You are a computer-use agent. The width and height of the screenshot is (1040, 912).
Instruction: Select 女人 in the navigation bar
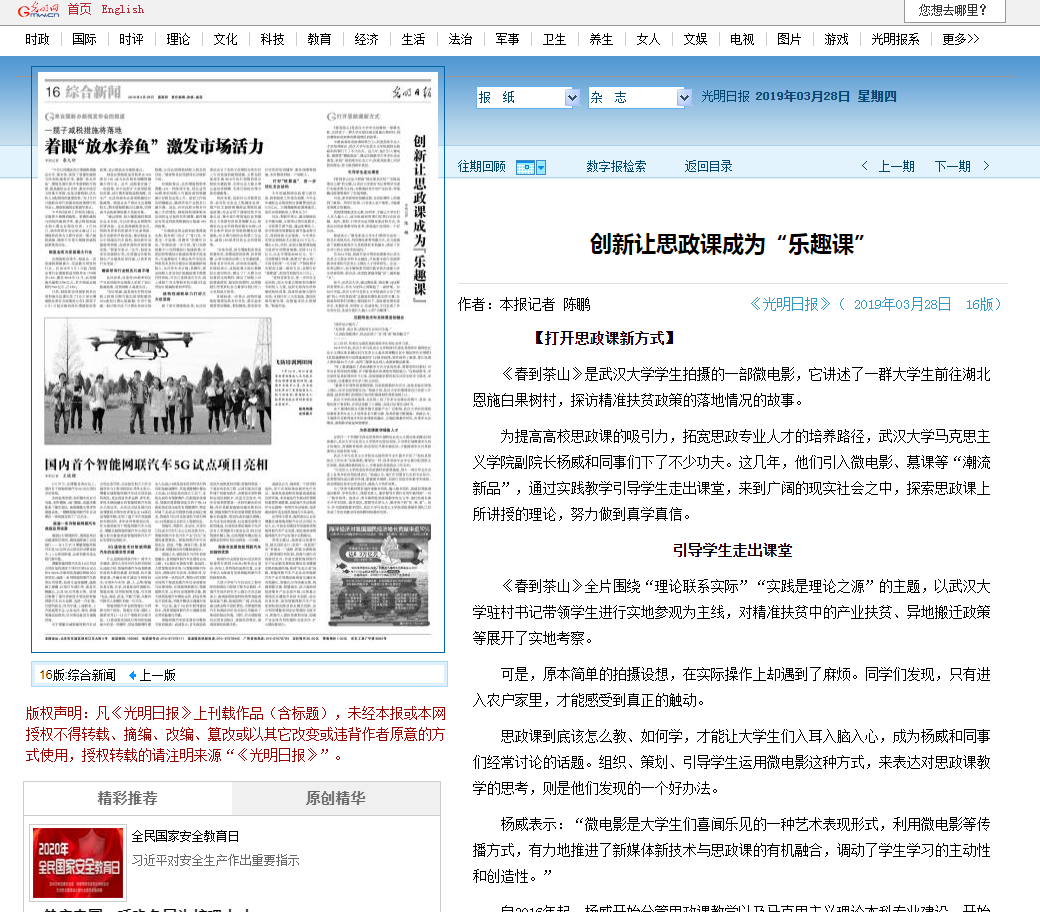point(649,40)
